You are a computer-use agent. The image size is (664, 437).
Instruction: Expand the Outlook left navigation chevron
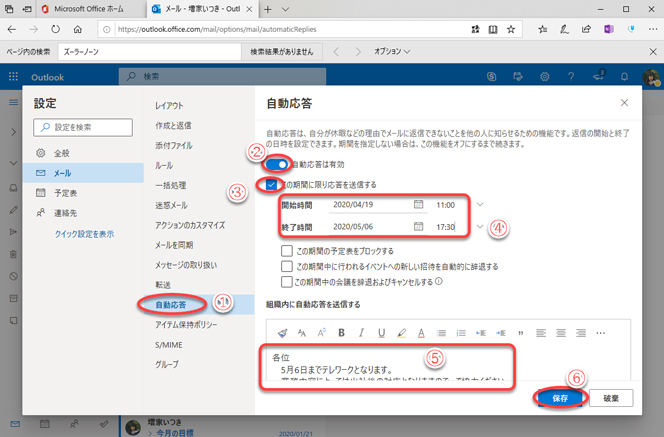13,132
